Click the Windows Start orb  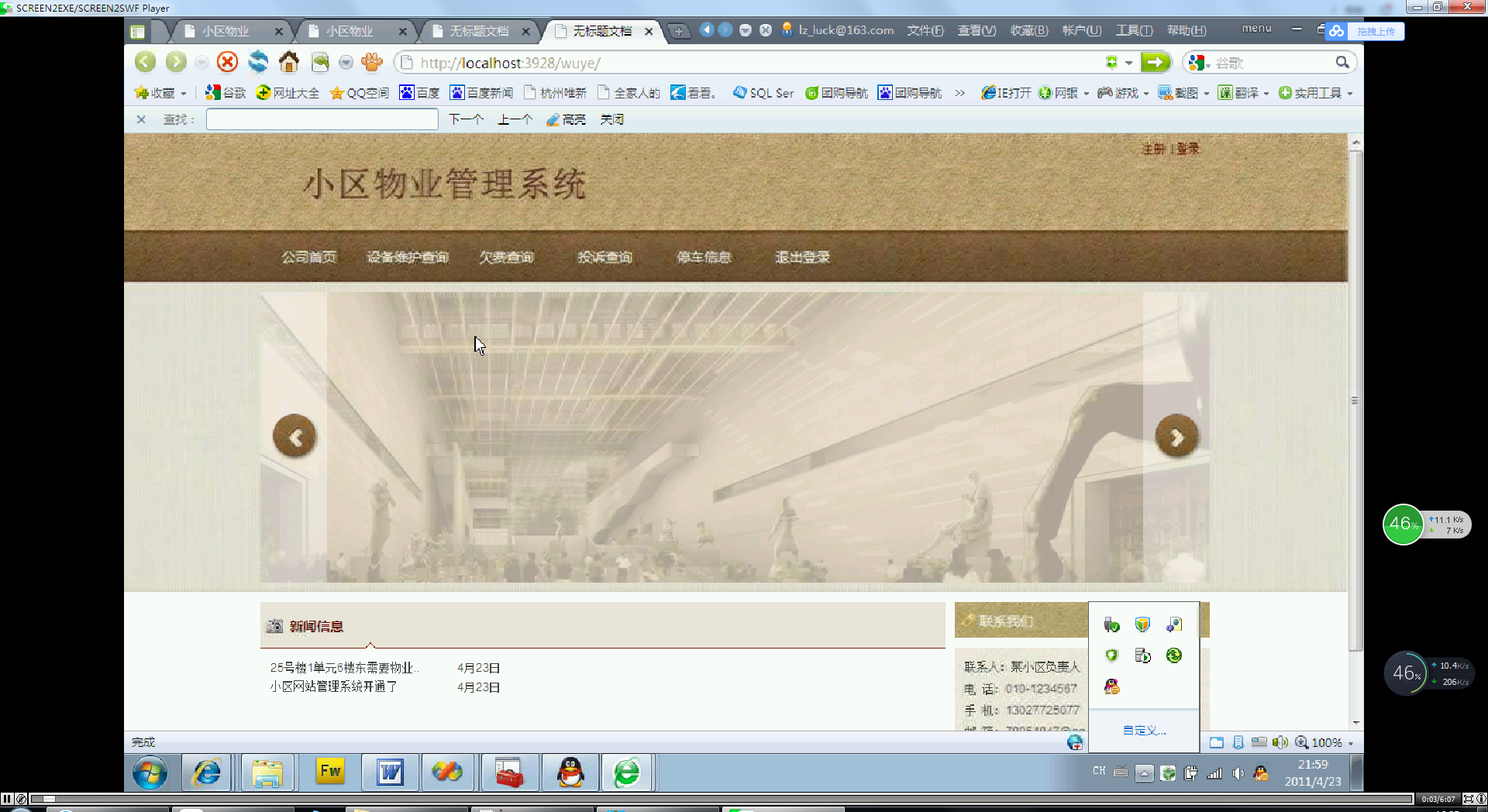point(150,772)
